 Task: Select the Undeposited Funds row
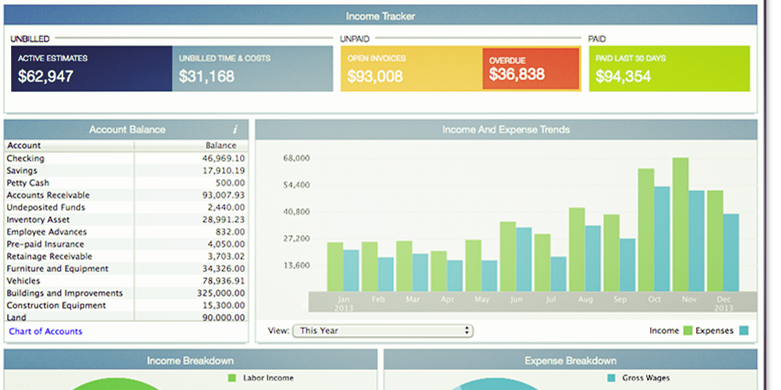tap(126, 207)
